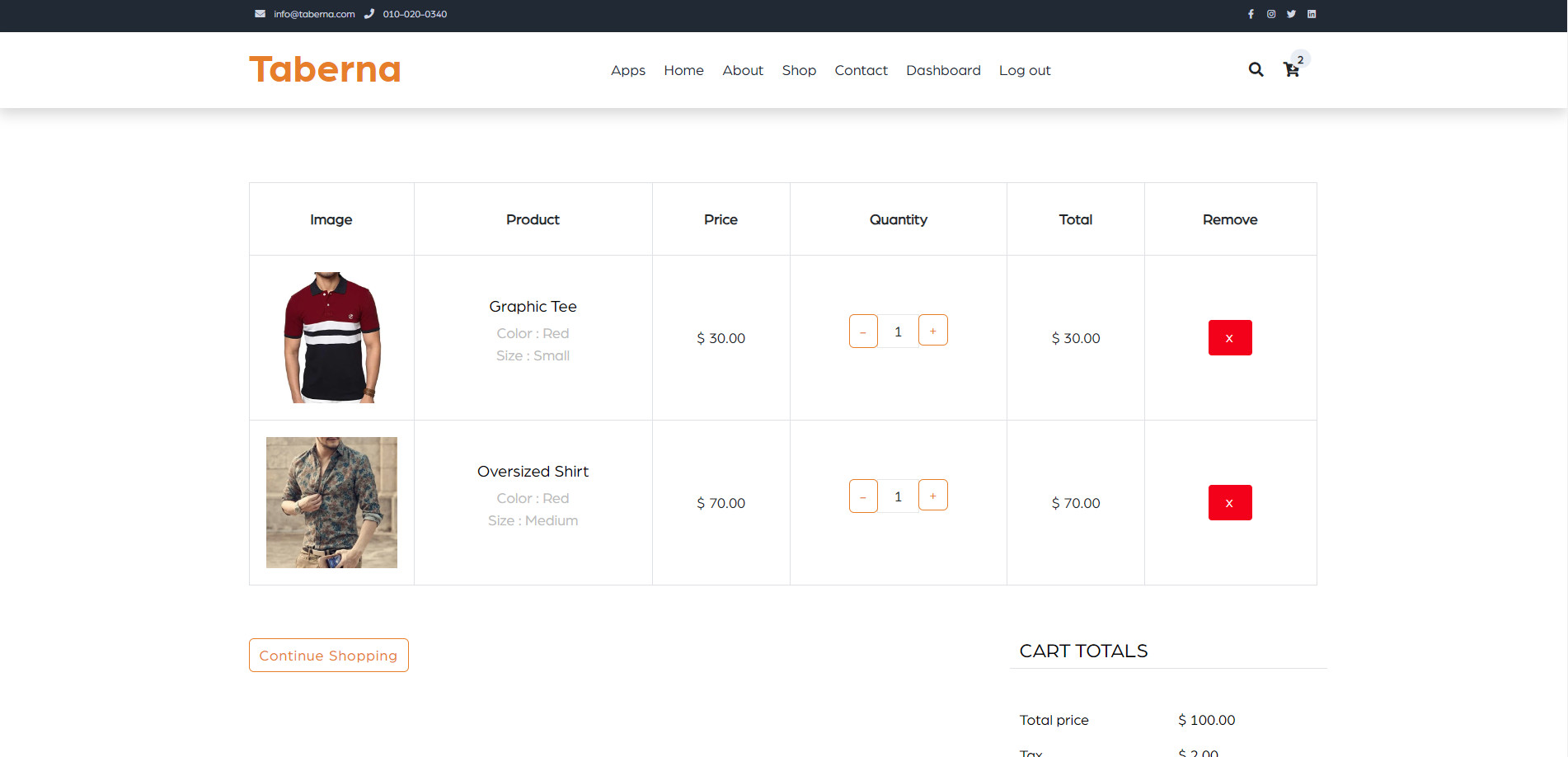Remove the Graphic Tee from the cart

(x=1230, y=337)
